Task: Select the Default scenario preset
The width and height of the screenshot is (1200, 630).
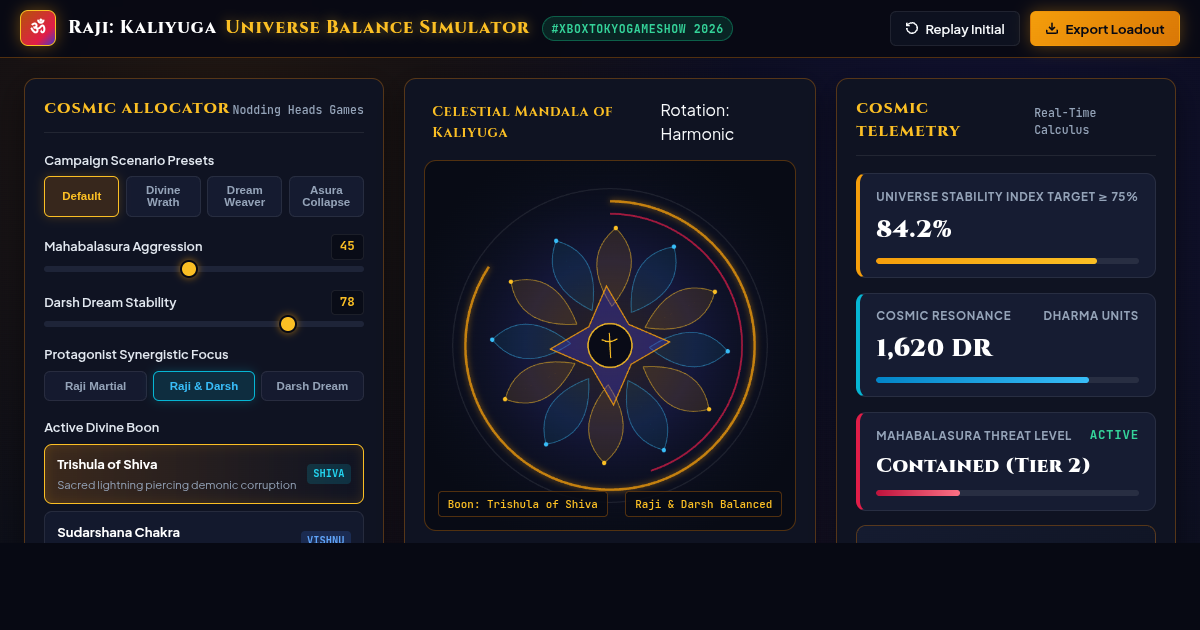Action: [x=82, y=196]
